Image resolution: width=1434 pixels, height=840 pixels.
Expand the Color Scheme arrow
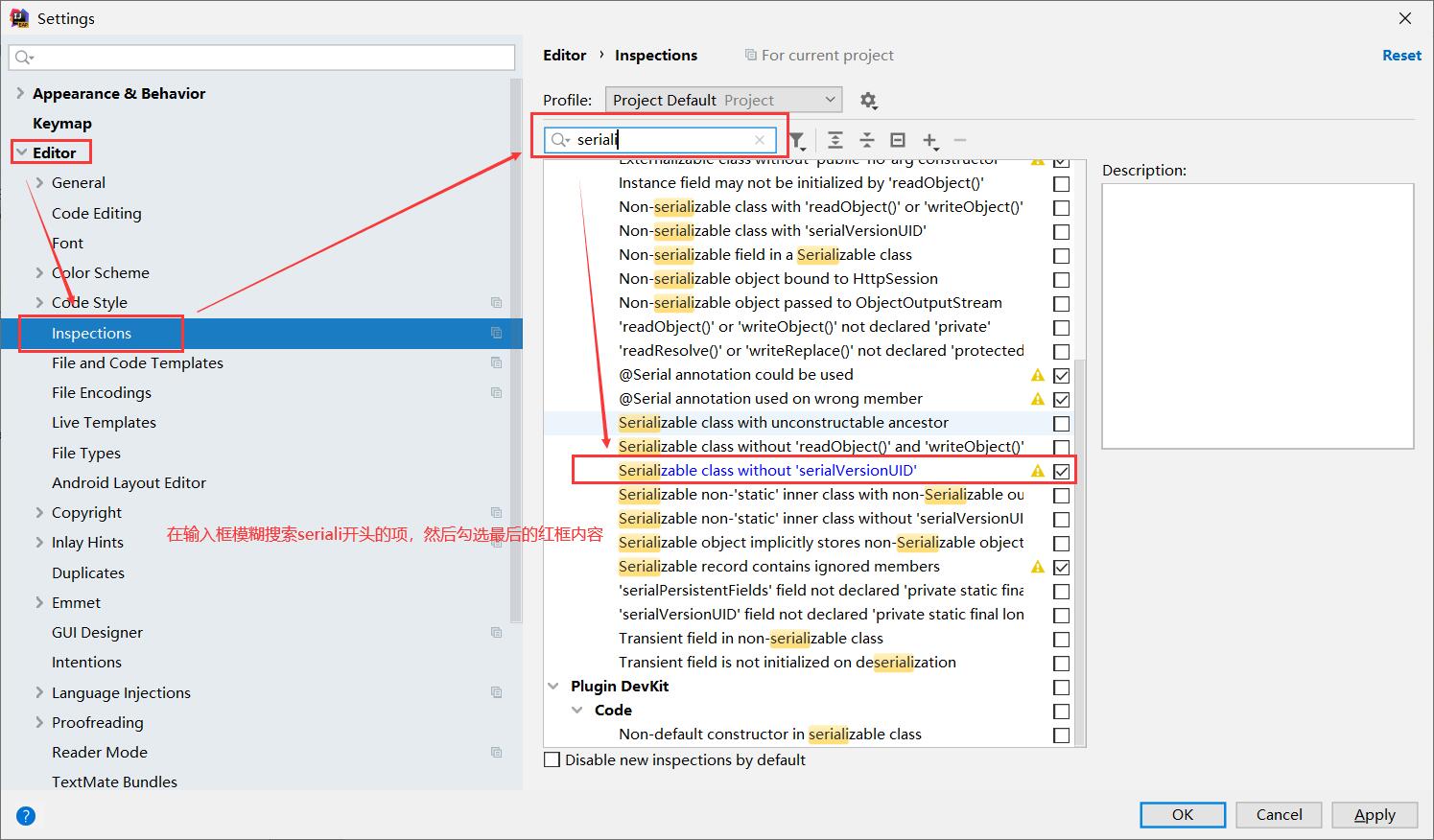tap(39, 272)
